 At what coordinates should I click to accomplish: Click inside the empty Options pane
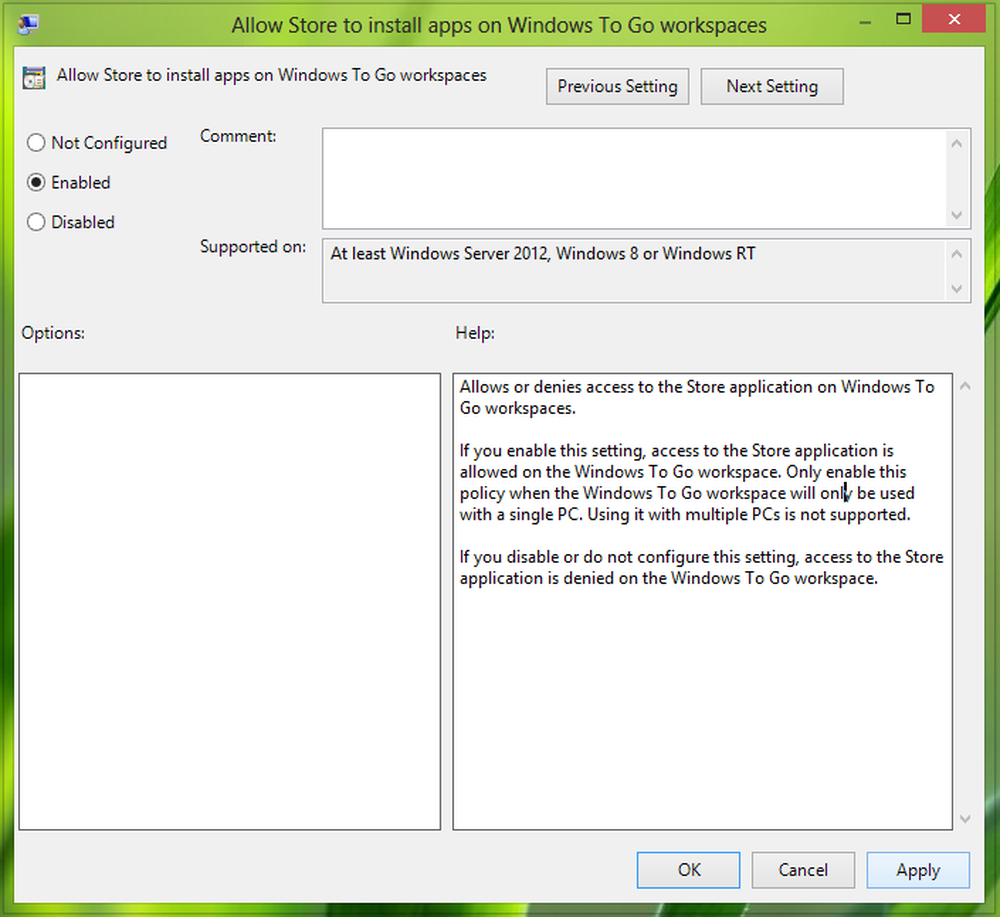230,601
